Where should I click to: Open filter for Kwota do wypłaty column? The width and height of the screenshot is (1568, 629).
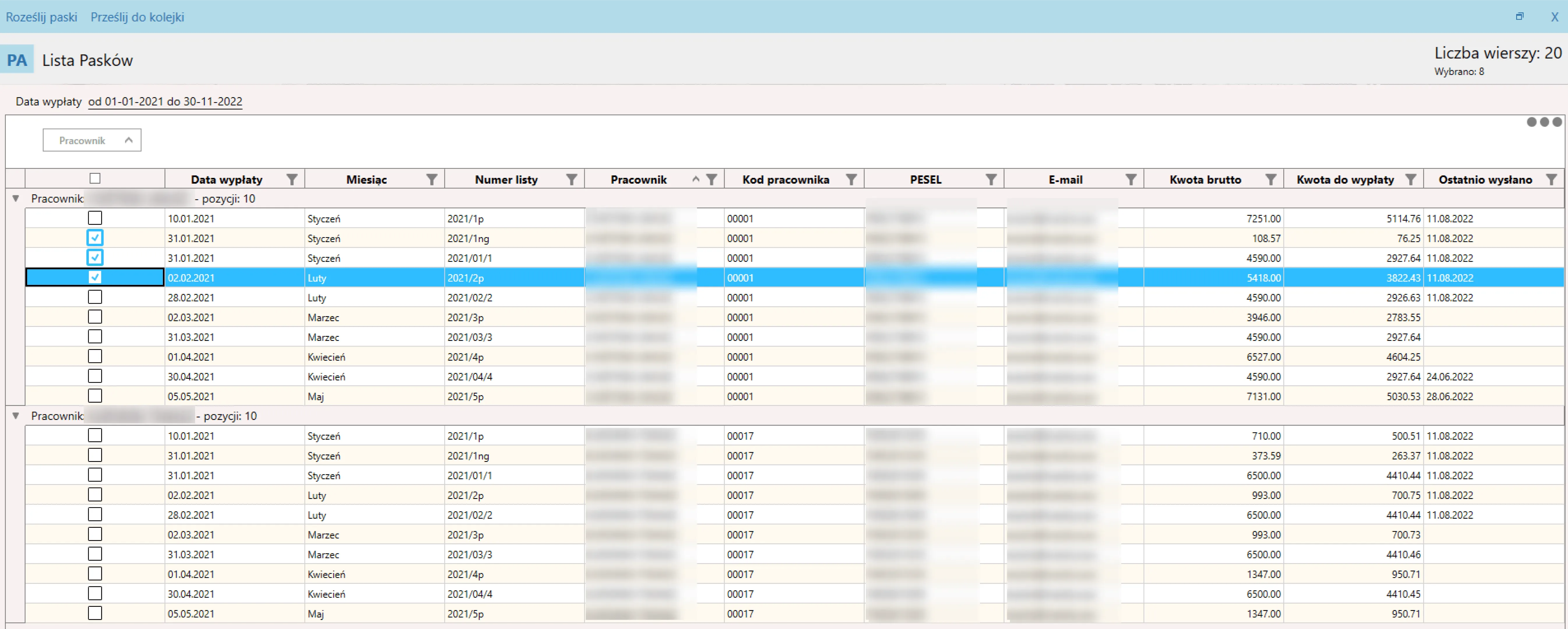[1411, 180]
